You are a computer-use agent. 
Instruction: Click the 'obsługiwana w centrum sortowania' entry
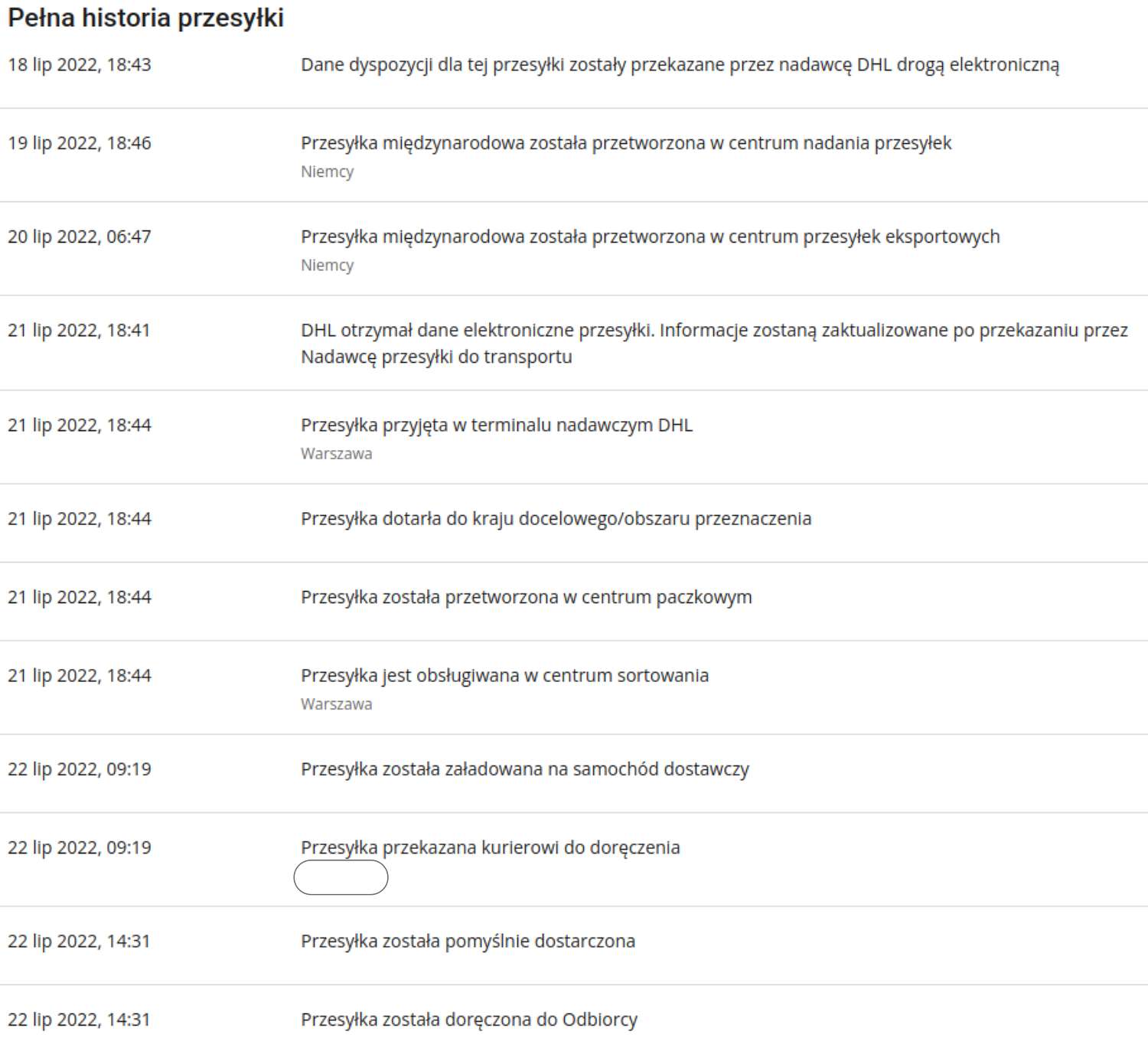(x=505, y=677)
